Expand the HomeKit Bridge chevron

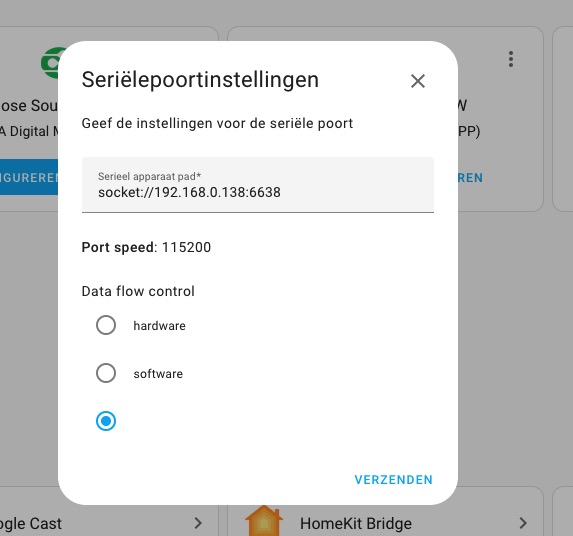point(523,523)
